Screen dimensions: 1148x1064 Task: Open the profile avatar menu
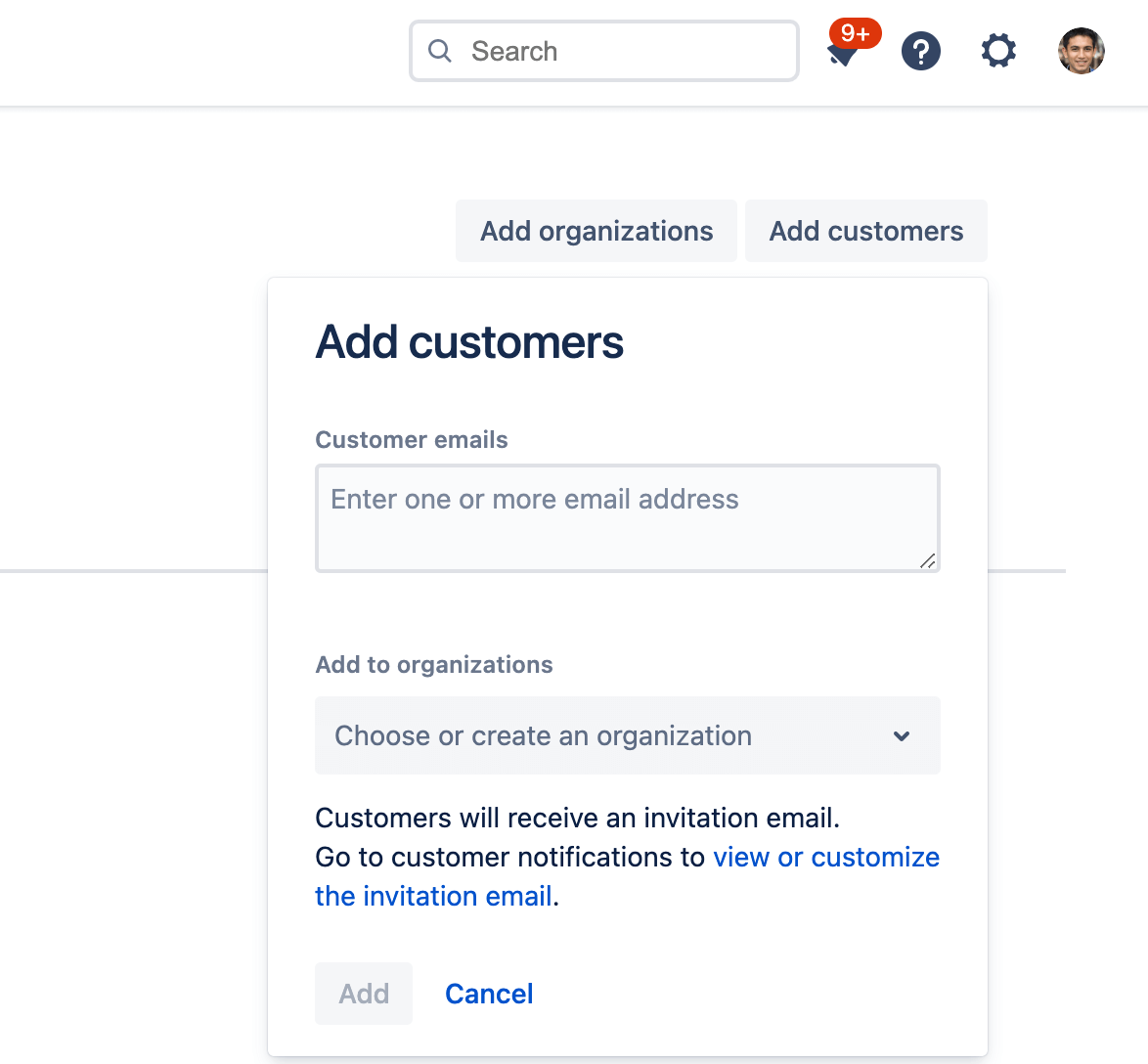click(1082, 51)
